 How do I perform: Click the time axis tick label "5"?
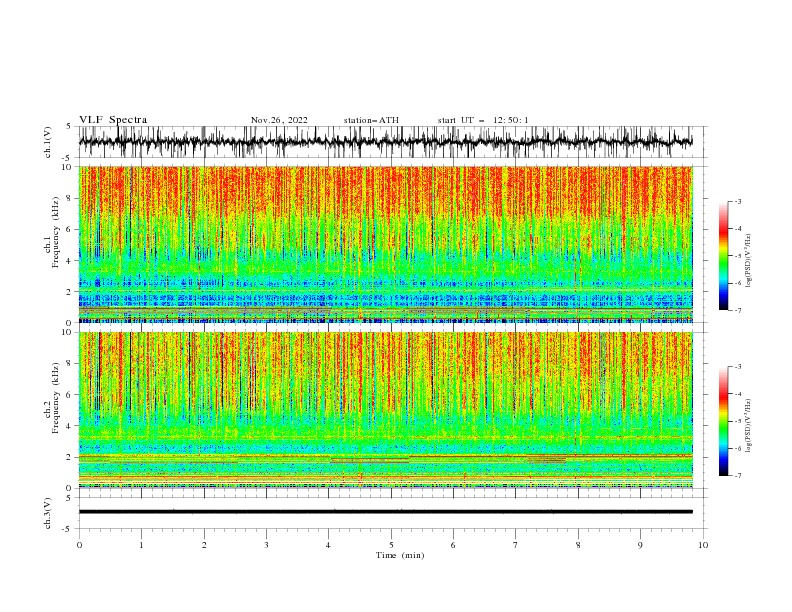(391, 545)
